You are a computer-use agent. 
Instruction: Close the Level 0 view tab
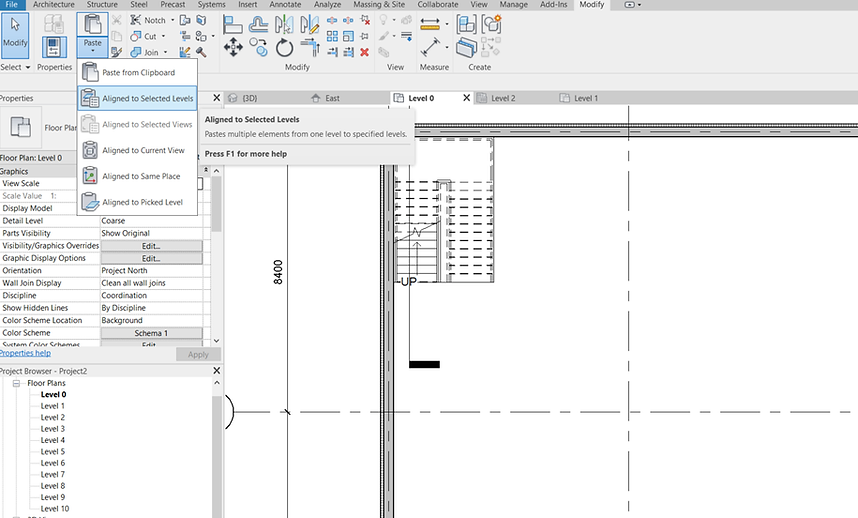coord(466,98)
